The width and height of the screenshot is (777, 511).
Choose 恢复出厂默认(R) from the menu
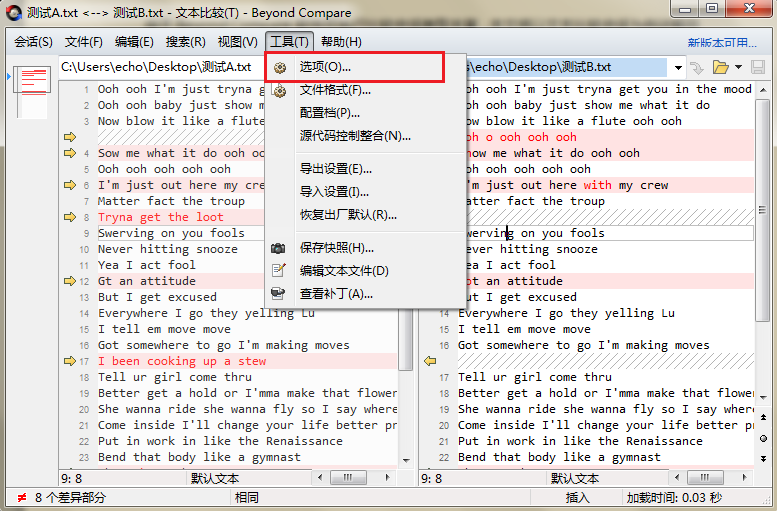click(348, 215)
